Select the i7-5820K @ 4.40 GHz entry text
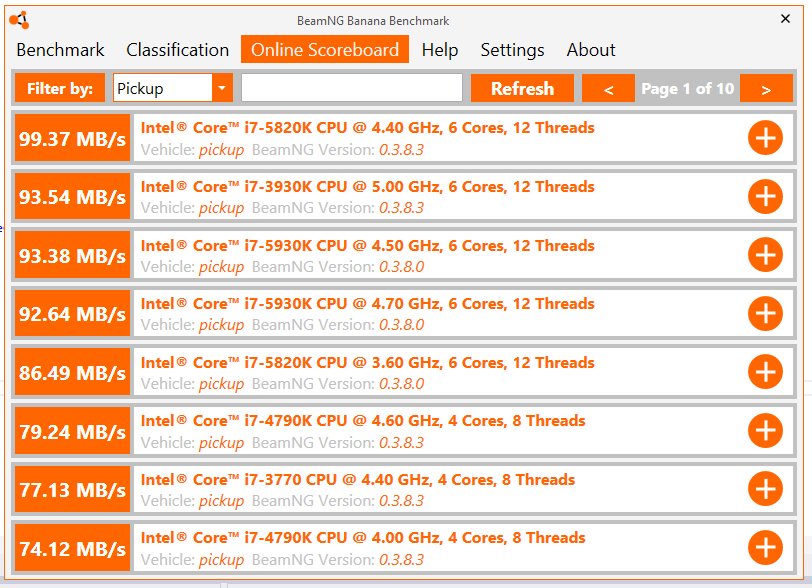Screen dimensions: 812x588 pyautogui.click(x=368, y=128)
